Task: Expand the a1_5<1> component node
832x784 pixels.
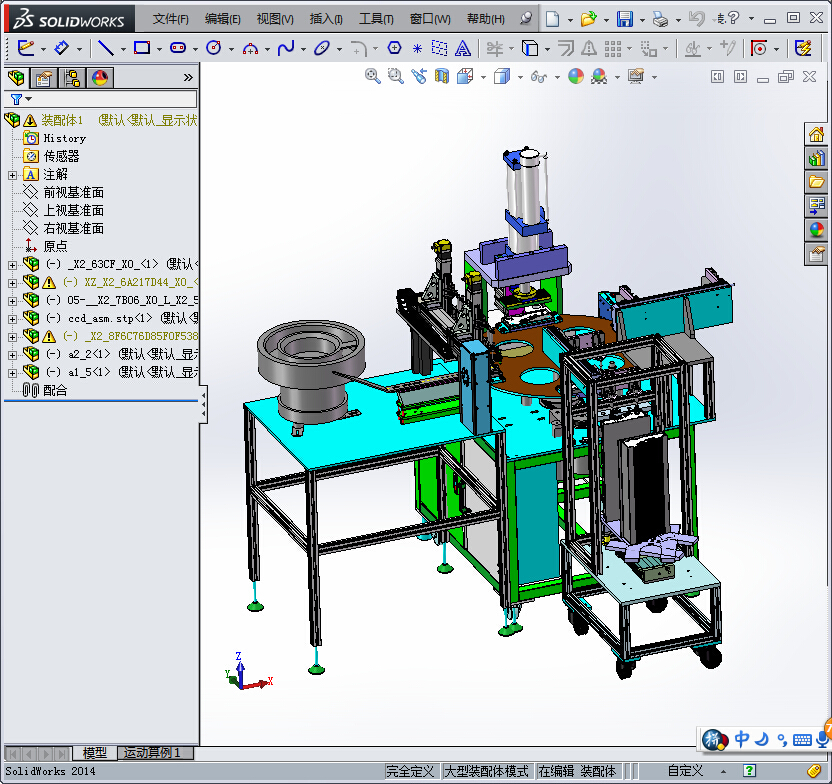Action: click(13, 373)
